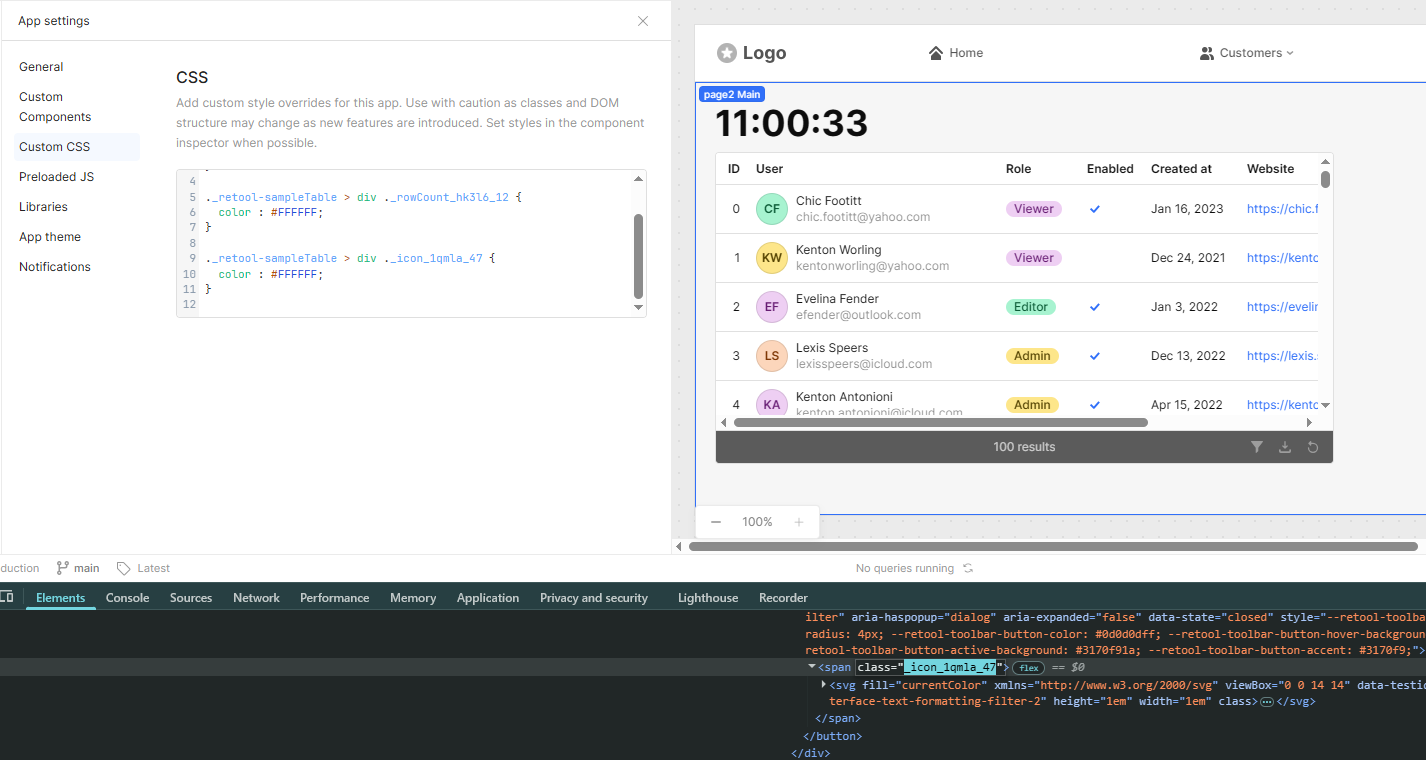Click the star Logo icon
1426x760 pixels.
click(x=727, y=53)
